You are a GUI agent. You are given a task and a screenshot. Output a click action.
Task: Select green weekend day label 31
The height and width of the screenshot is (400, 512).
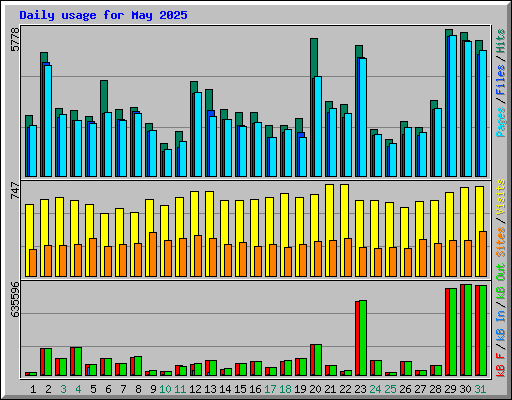[480, 389]
